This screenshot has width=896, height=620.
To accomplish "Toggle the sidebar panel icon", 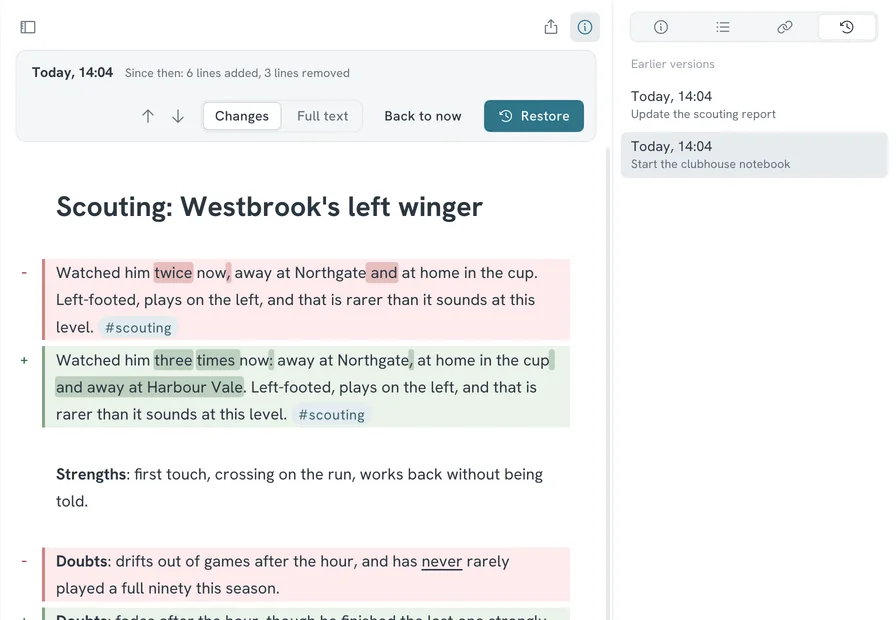I will [28, 27].
